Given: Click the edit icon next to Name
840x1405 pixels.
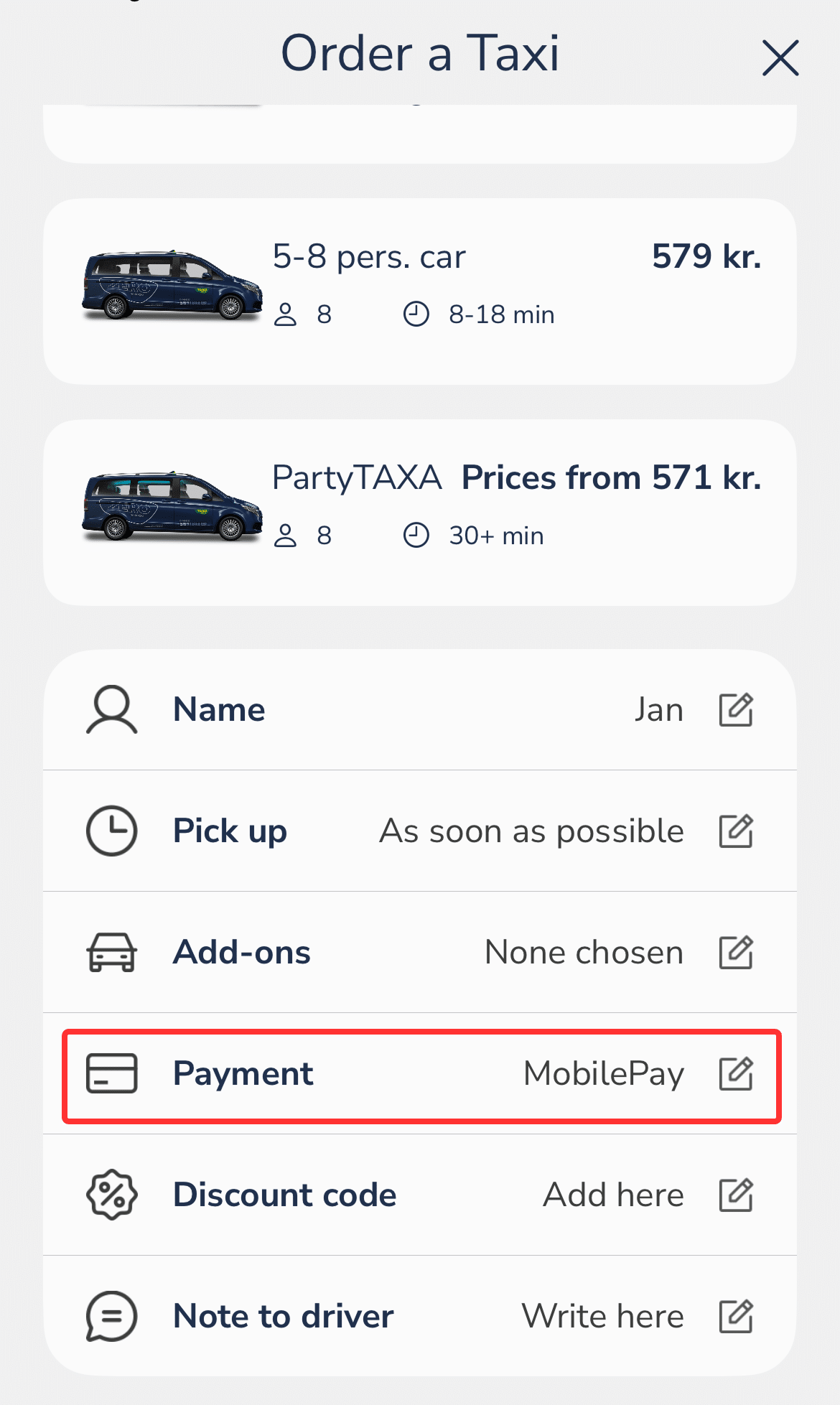Looking at the screenshot, I should tap(736, 710).
